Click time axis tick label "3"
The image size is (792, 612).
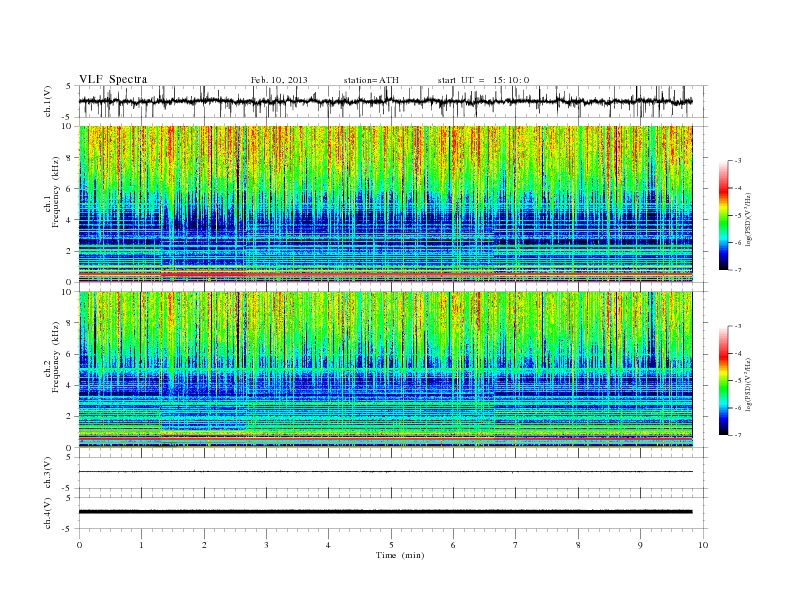pos(267,545)
